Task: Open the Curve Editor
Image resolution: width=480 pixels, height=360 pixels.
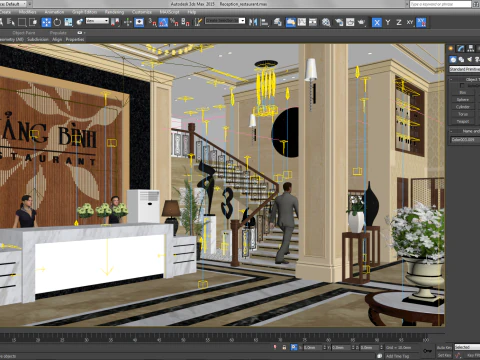Action: [x=302, y=22]
